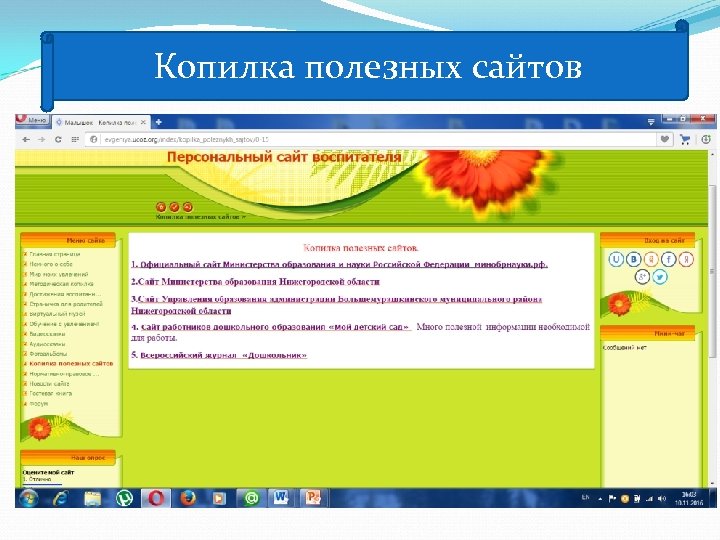Open the Speed Dial grid icon
The height and width of the screenshot is (540, 720).
click(x=75, y=140)
